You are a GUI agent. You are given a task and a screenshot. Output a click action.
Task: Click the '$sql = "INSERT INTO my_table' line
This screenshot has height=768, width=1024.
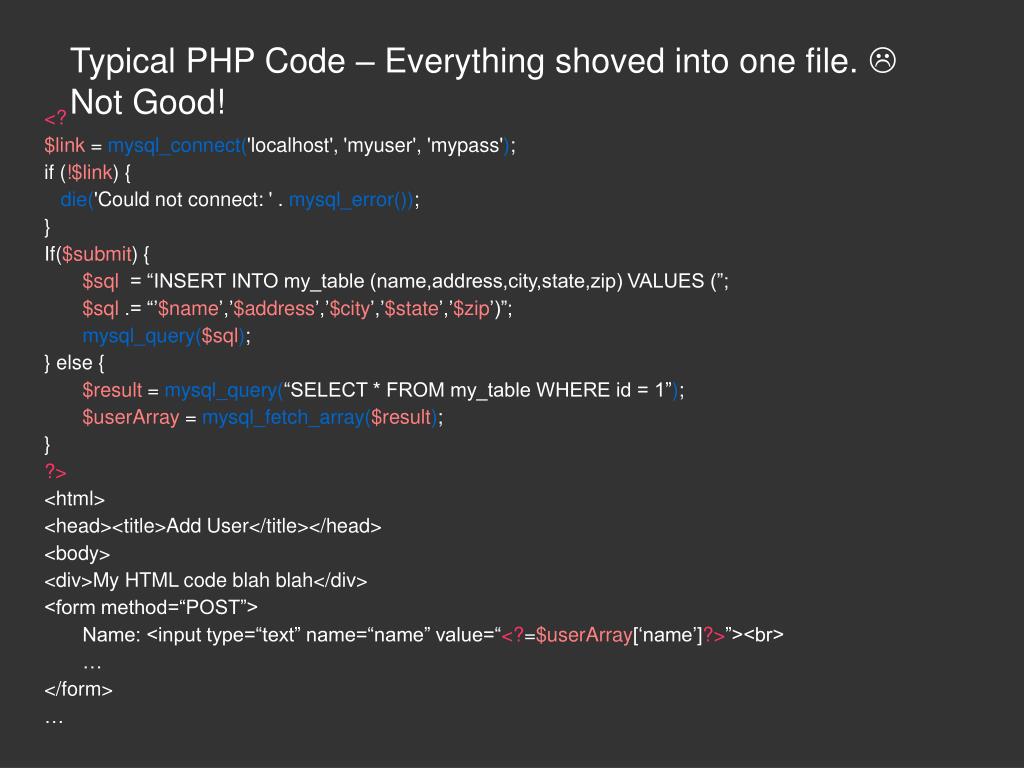point(406,281)
